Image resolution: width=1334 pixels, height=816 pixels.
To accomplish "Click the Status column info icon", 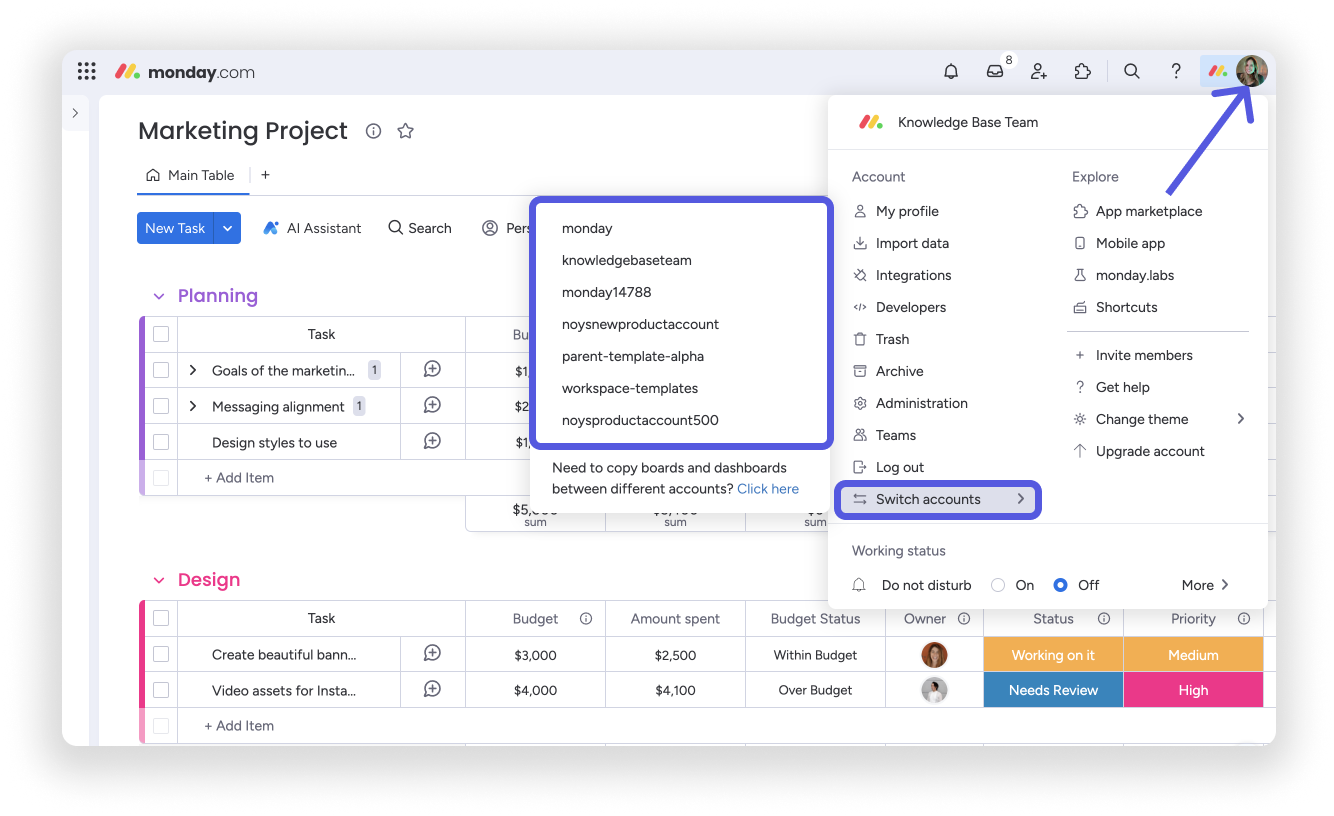I will click(x=1104, y=619).
